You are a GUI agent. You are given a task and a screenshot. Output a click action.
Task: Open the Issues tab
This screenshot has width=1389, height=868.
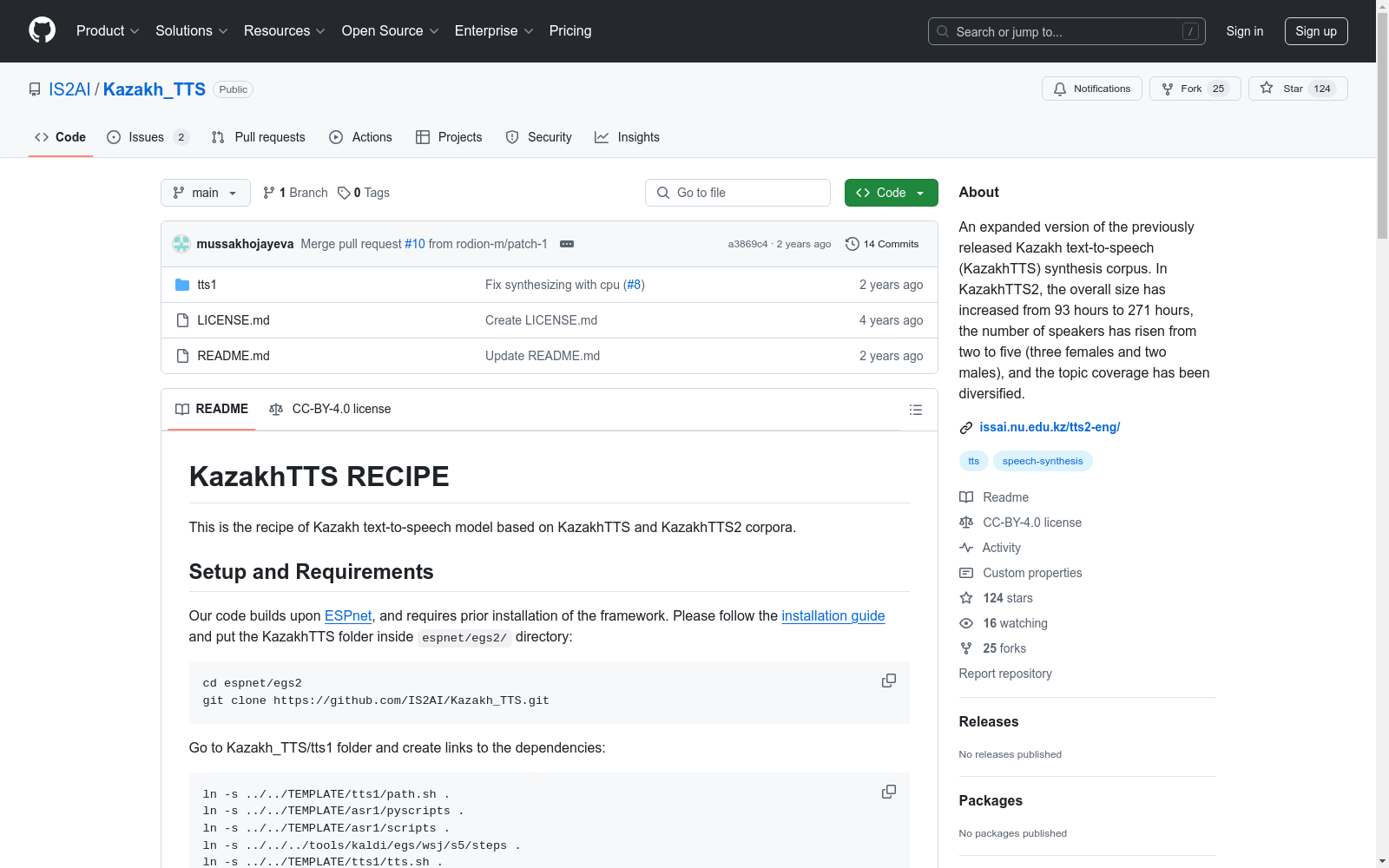pyautogui.click(x=148, y=137)
